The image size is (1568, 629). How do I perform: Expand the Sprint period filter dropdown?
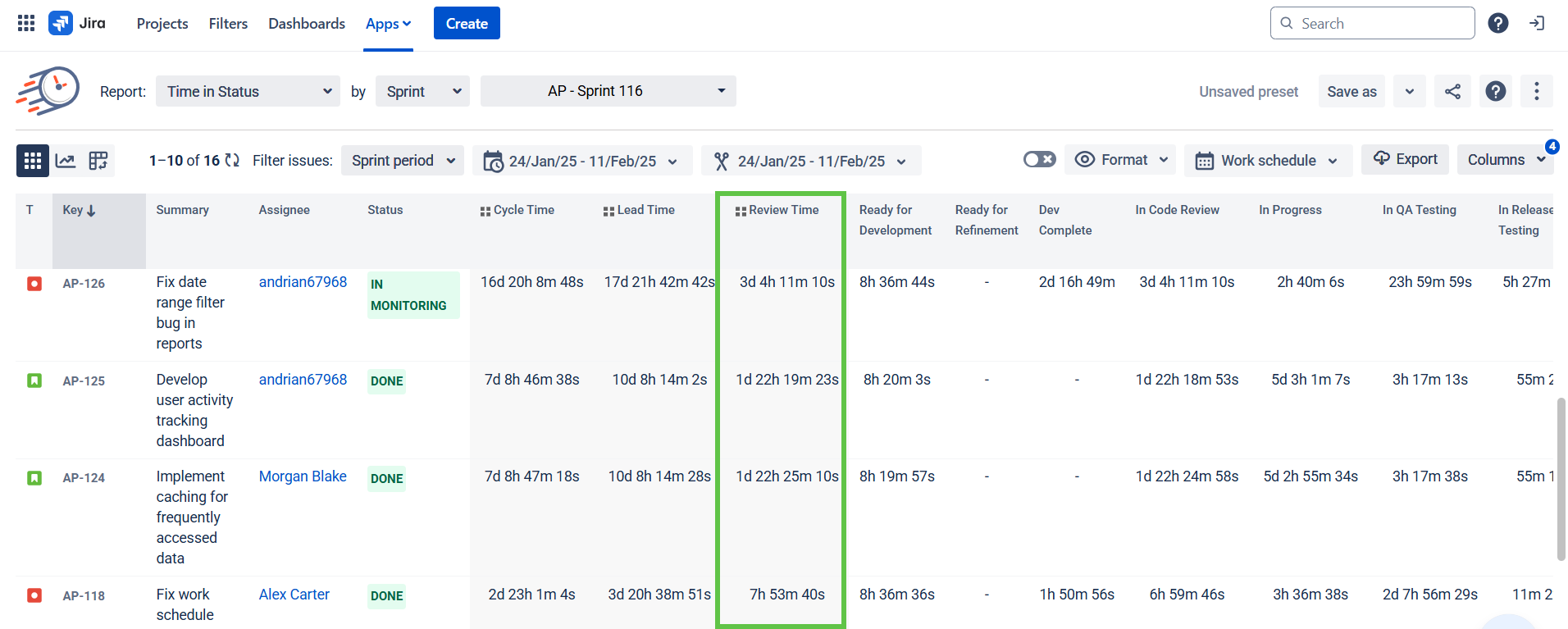coord(403,161)
